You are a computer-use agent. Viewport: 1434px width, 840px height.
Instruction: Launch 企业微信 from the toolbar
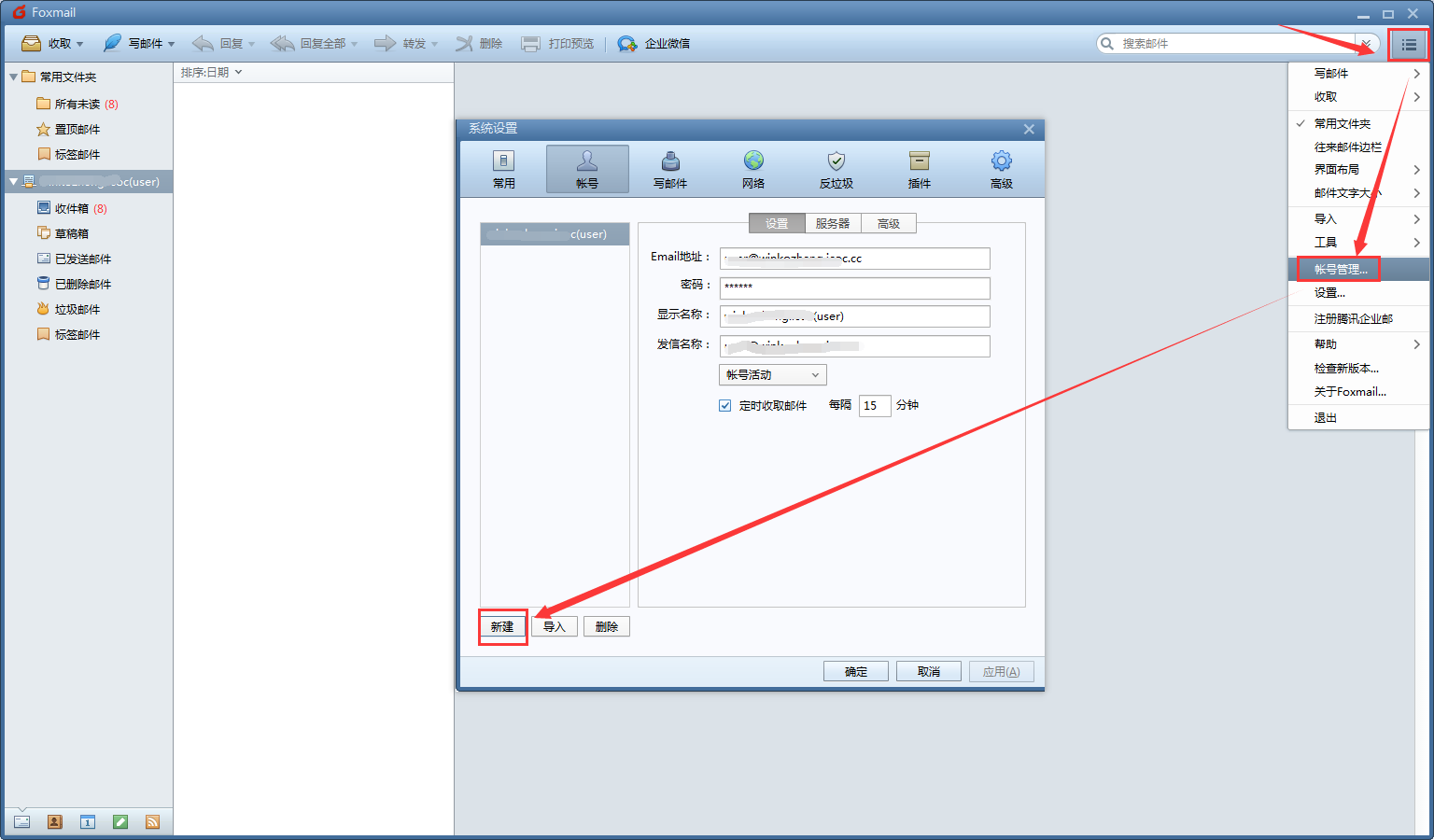pos(654,44)
